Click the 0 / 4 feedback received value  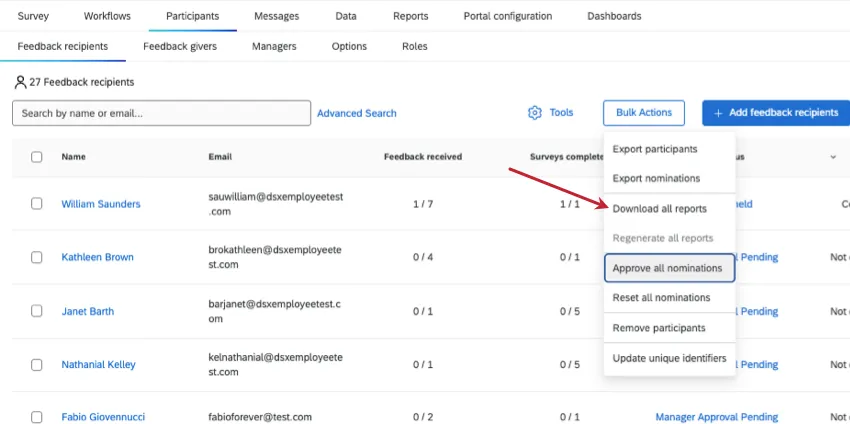[423, 257]
